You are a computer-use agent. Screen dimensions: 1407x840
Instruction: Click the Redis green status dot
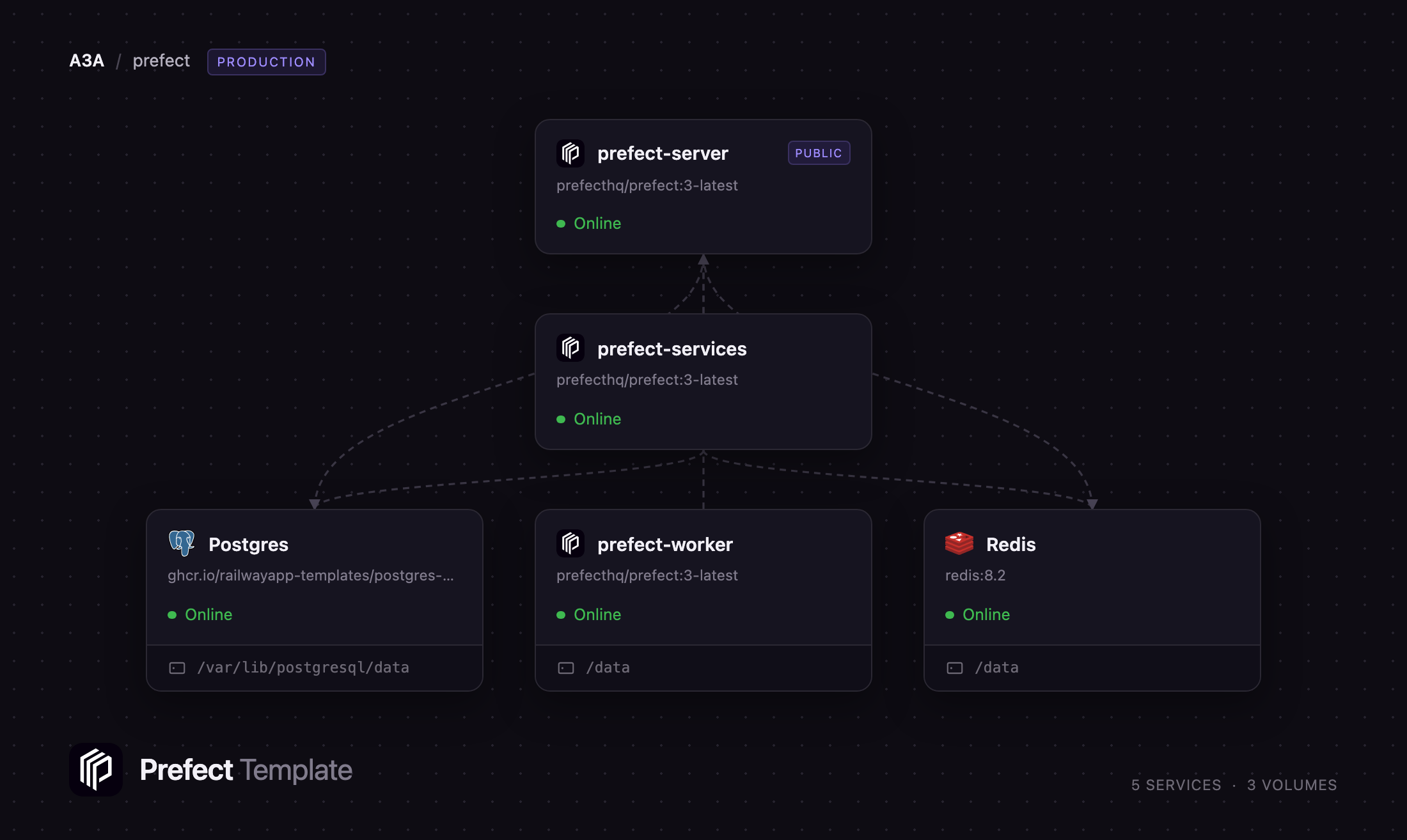point(950,615)
